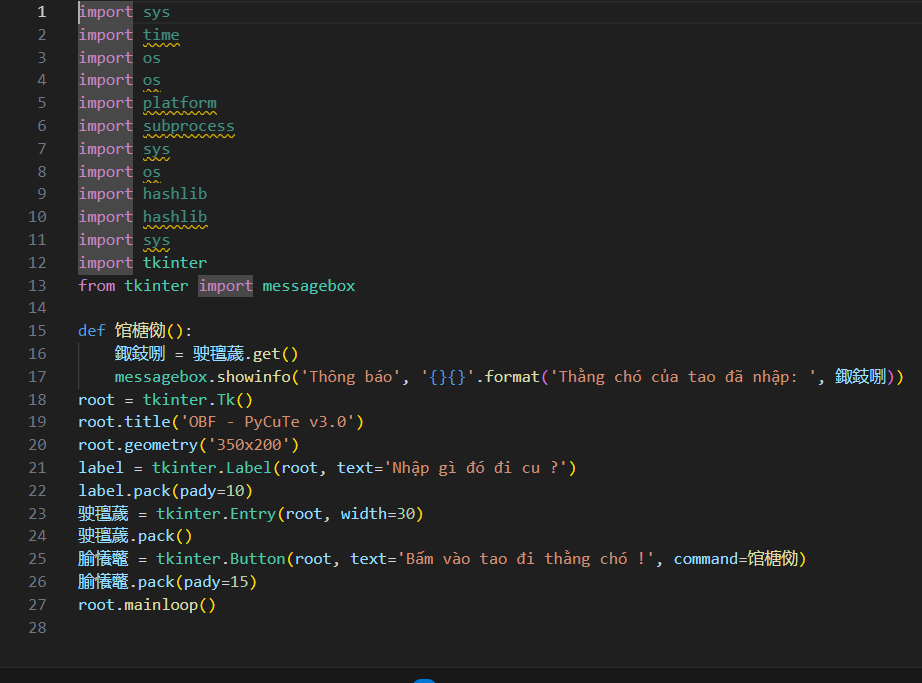Click 'format' method on line 17

[x=512, y=377]
